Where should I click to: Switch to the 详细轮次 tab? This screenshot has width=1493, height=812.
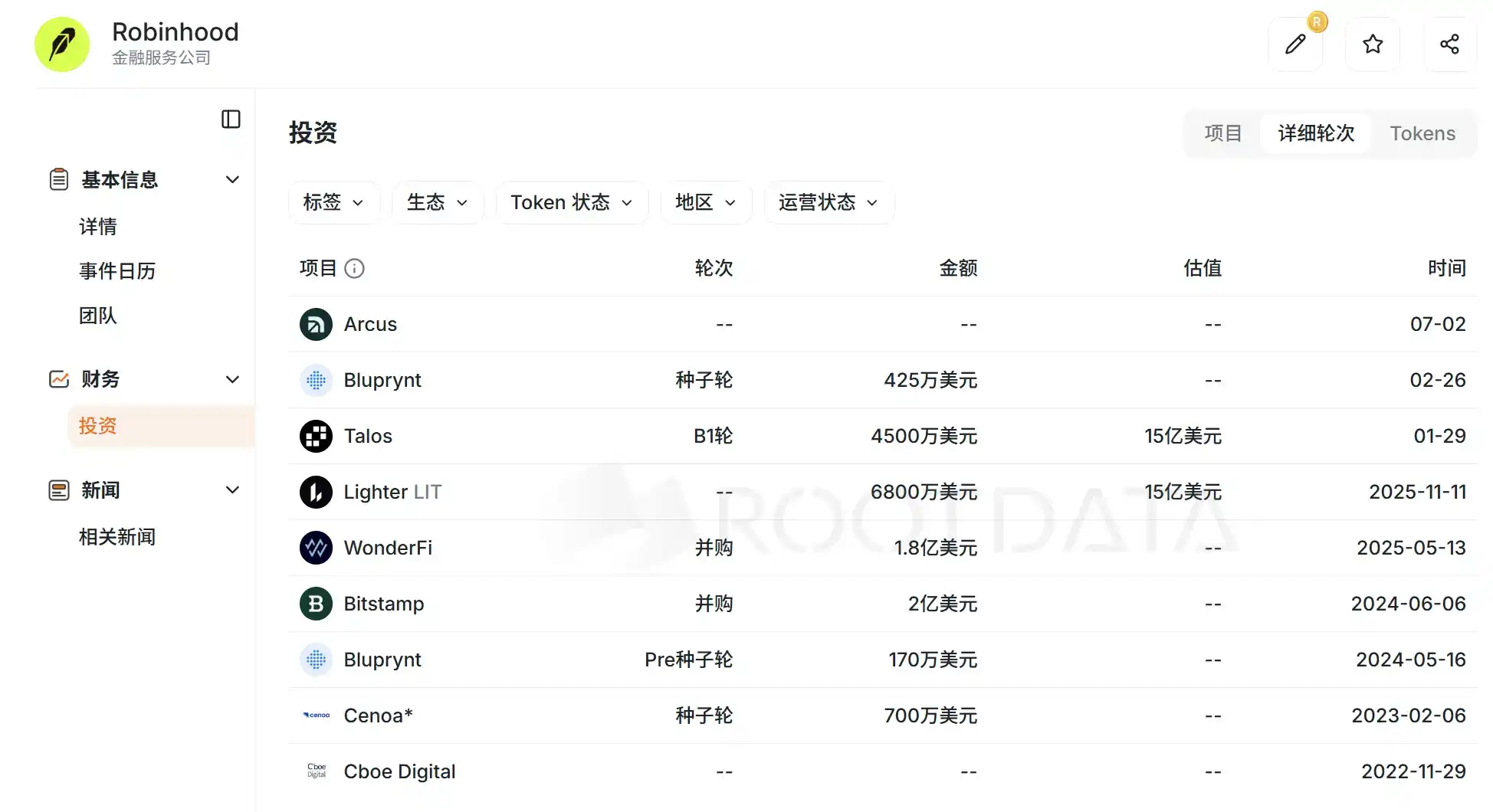click(1316, 133)
